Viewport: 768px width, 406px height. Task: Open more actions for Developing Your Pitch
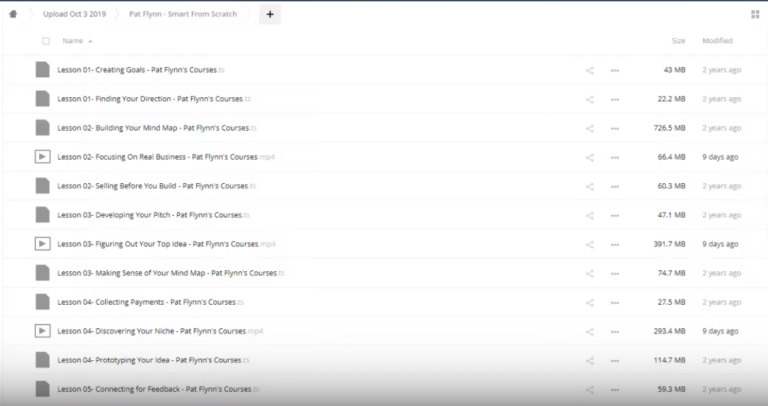point(615,215)
